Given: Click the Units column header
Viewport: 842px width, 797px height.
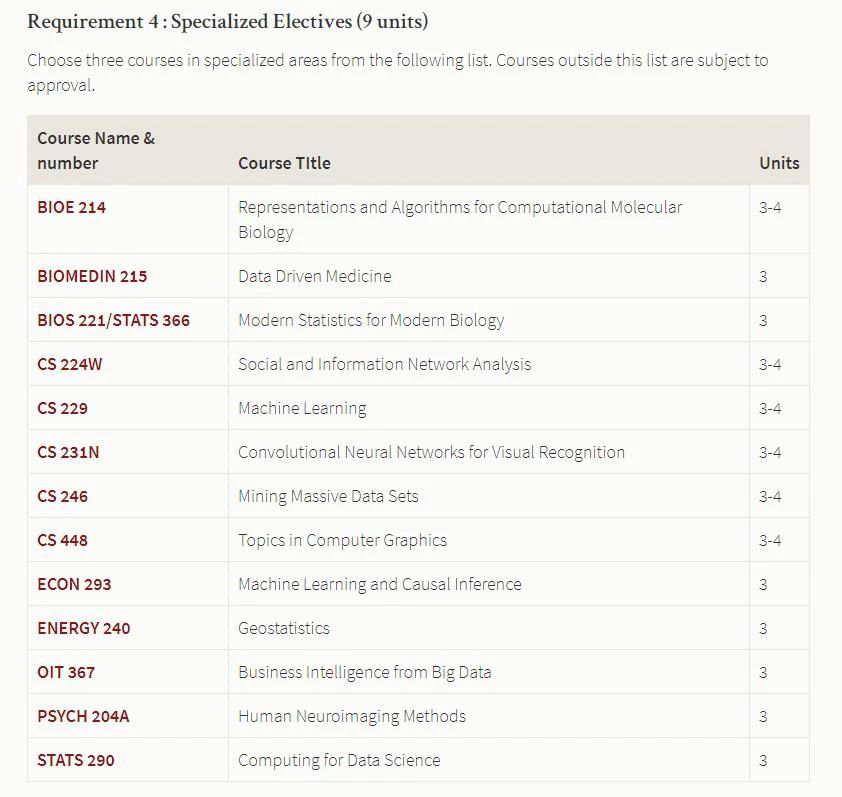Looking at the screenshot, I should point(779,163).
